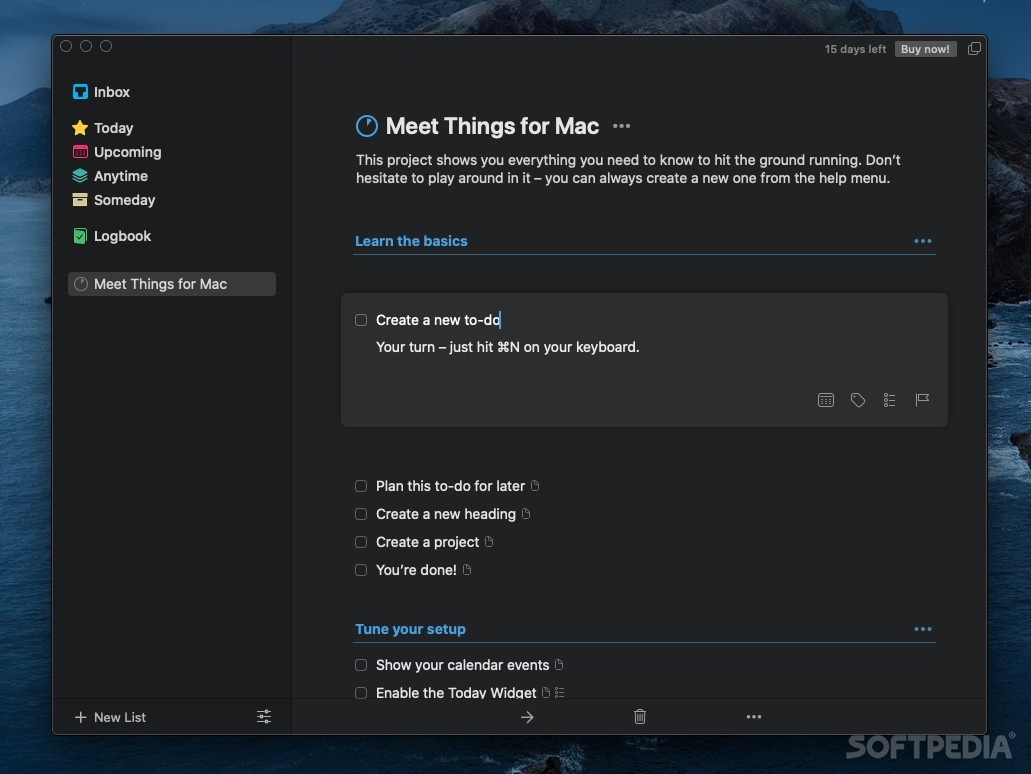1031x774 pixels.
Task: Check off Create a project
Action: (x=361, y=542)
